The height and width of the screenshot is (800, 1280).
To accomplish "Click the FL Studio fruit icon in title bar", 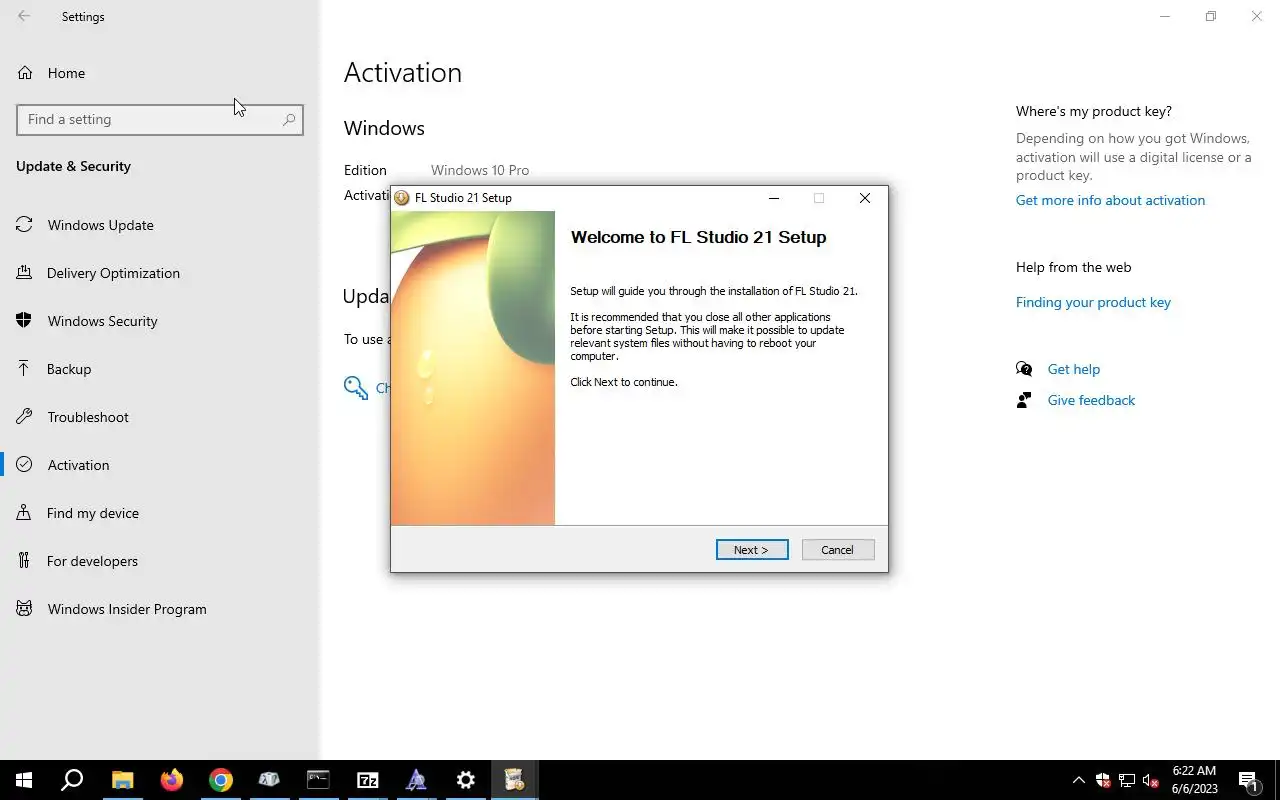I will (x=402, y=198).
